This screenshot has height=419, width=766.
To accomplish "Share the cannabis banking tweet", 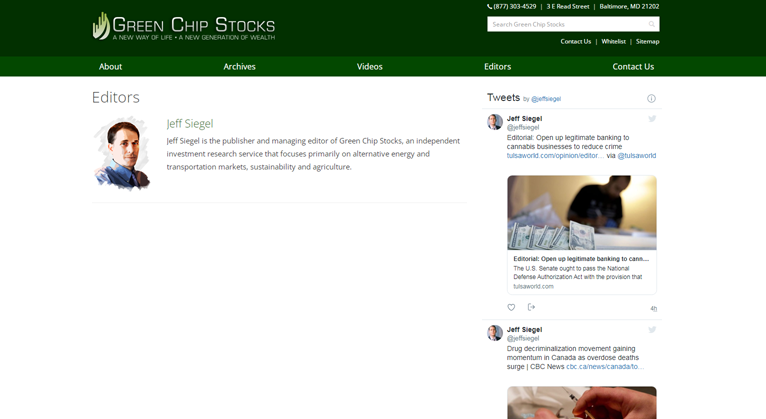I will [532, 307].
